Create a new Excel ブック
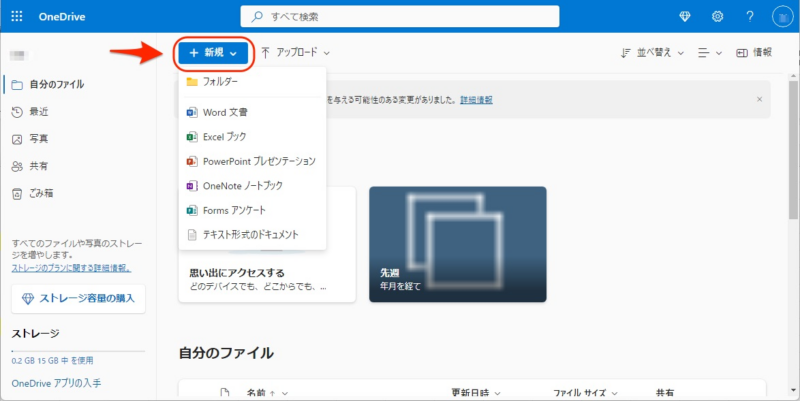 click(252, 137)
